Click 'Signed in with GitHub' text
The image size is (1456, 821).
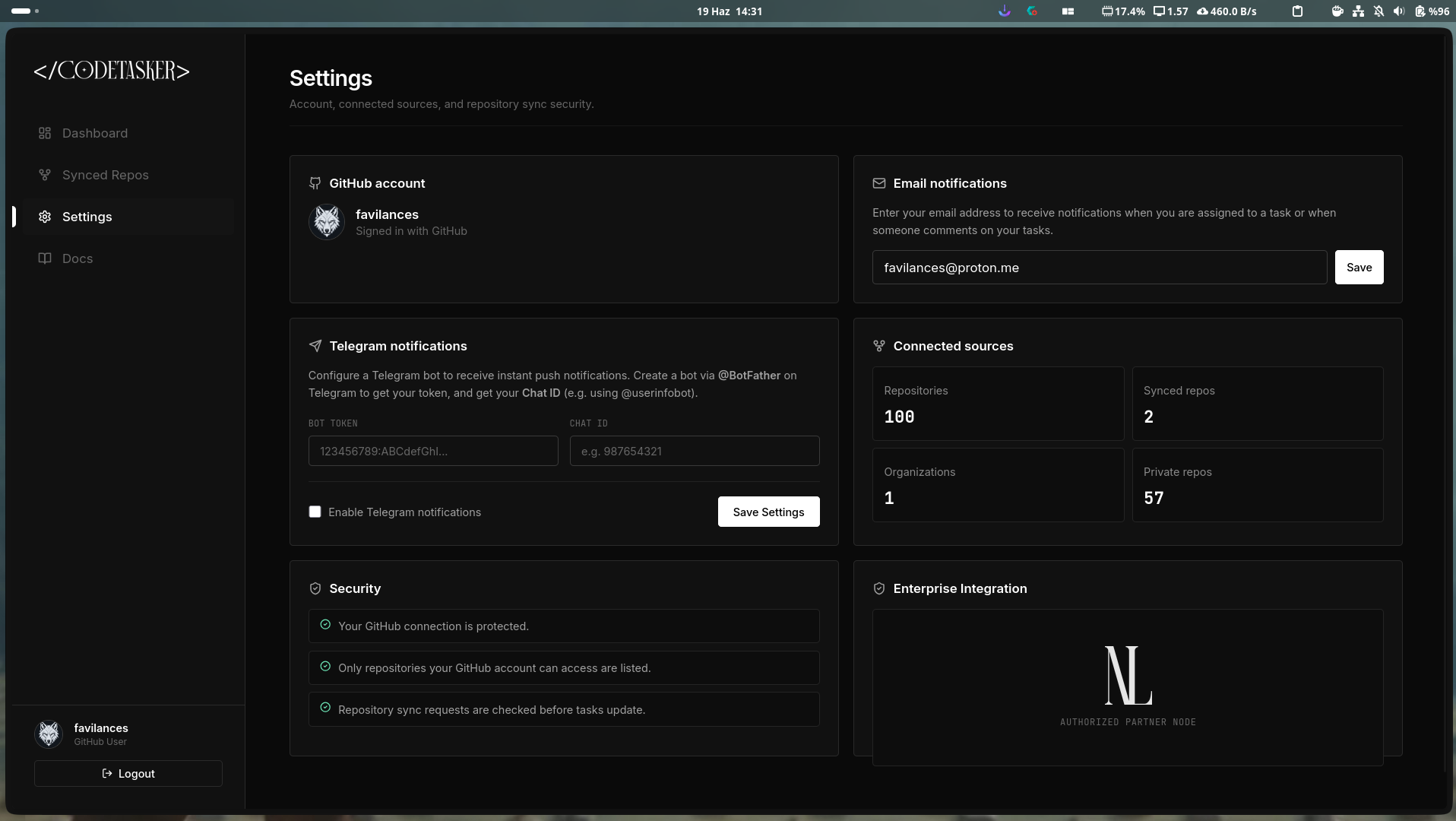pos(411,231)
